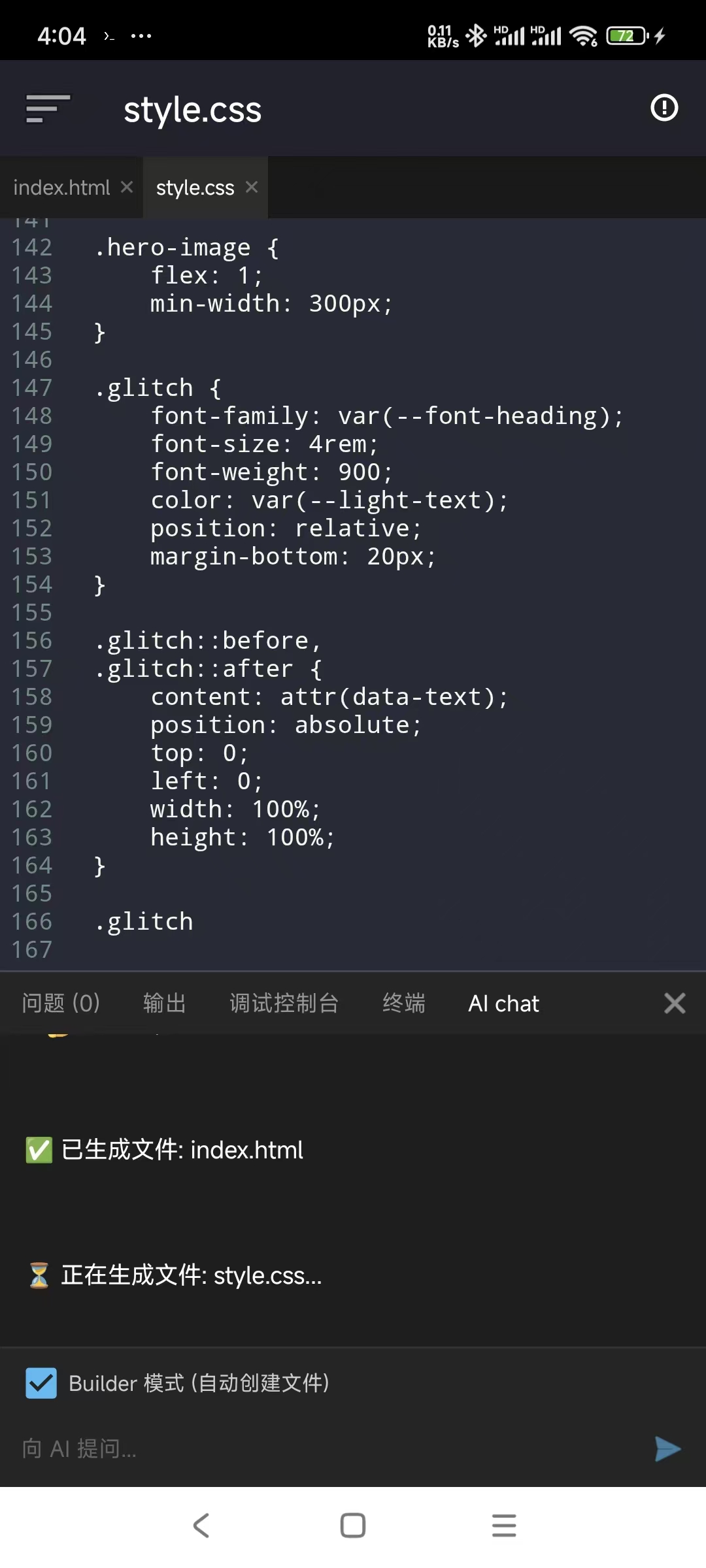Open the 问题 (0) panel tab
Screen dimensions: 706x1568
click(61, 1003)
